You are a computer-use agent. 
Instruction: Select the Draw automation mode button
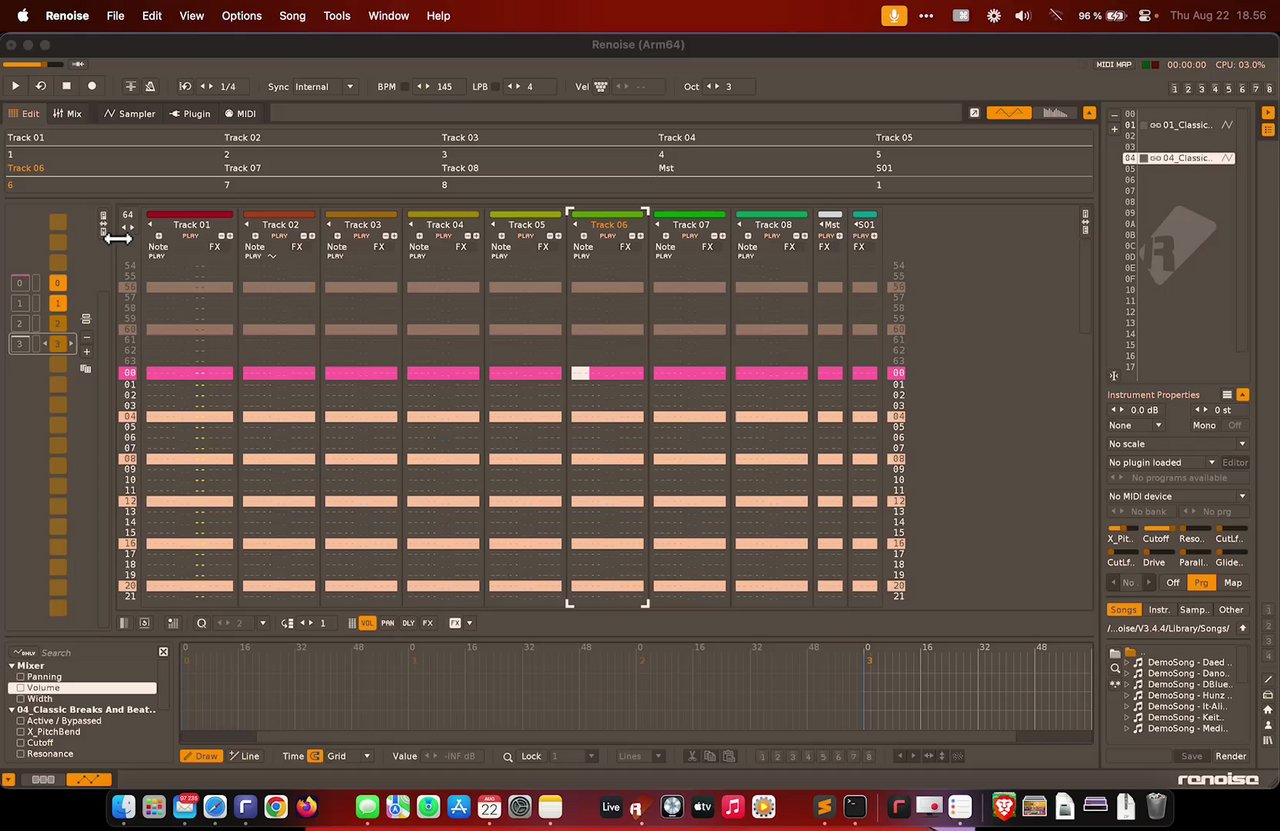click(x=201, y=756)
